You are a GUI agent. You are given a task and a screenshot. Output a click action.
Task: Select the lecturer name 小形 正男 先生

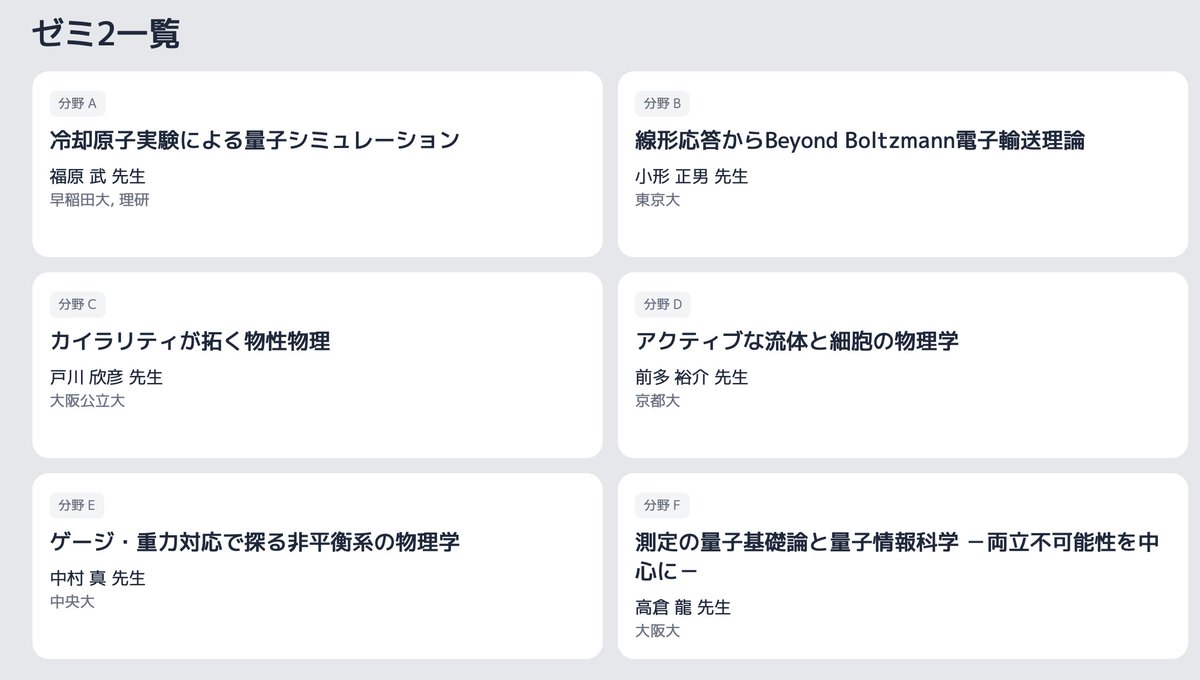click(x=691, y=177)
